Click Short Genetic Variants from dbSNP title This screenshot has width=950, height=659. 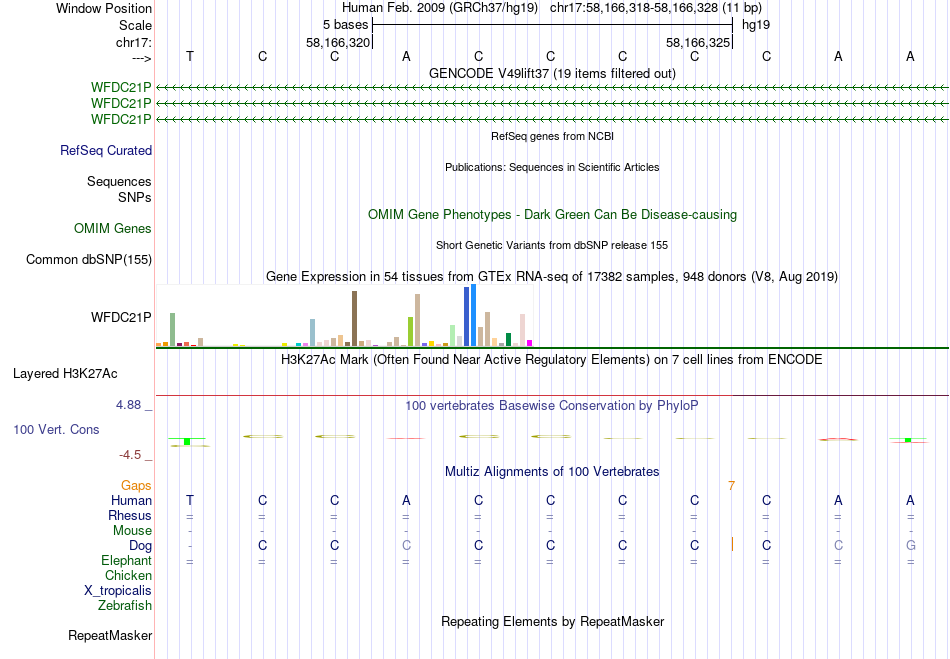(552, 245)
